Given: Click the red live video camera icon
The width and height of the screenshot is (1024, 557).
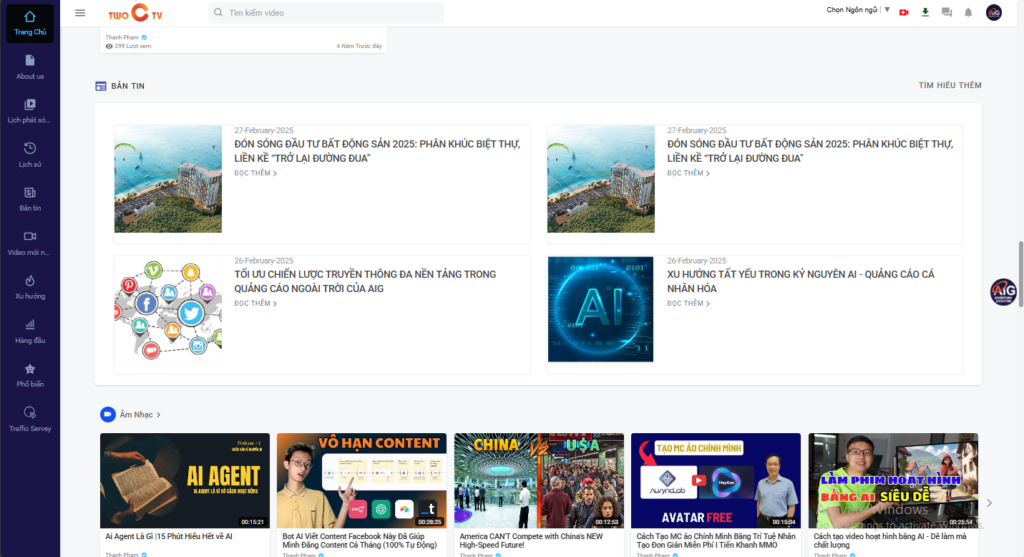Looking at the screenshot, I should (904, 12).
